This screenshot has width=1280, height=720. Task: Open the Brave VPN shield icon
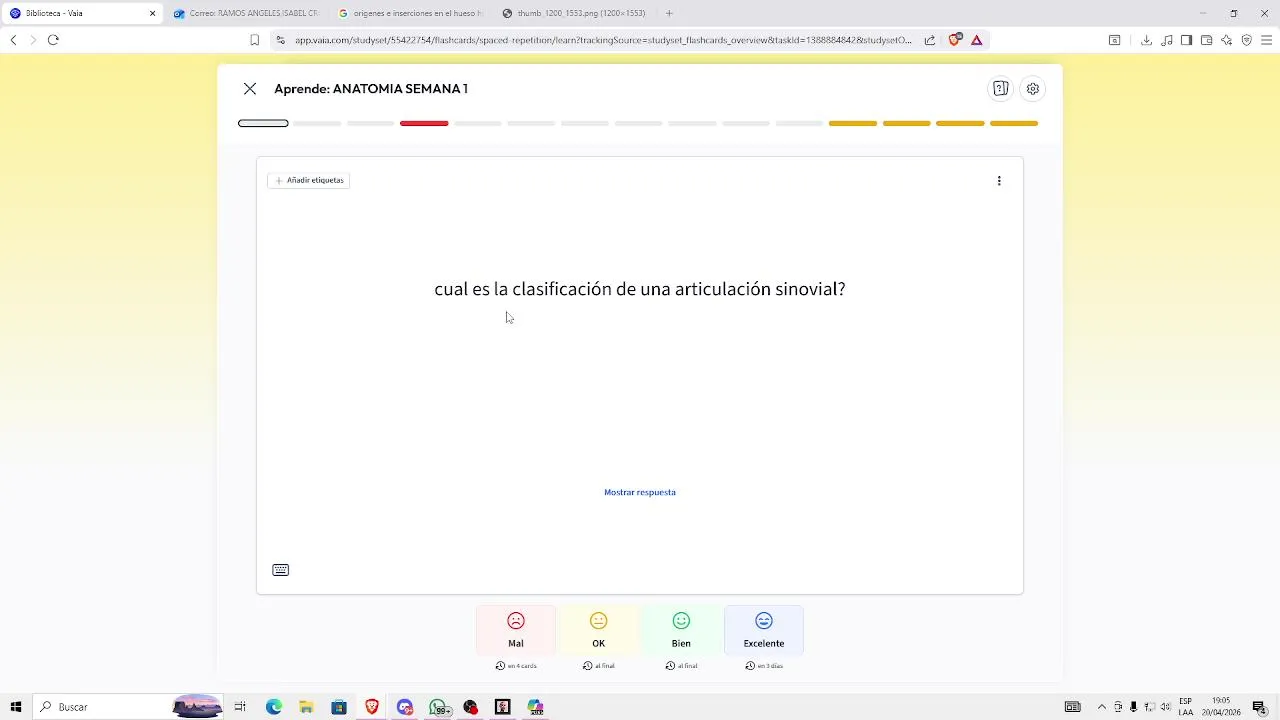tap(1246, 40)
